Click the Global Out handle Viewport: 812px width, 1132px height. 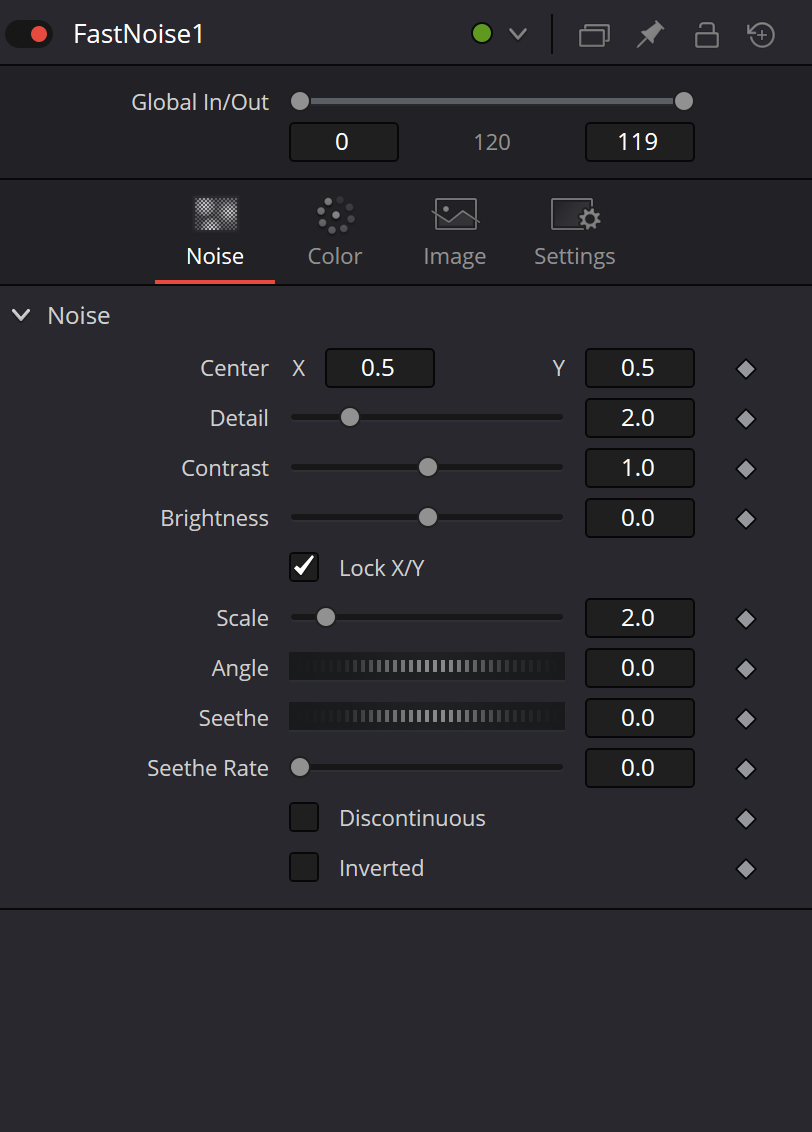tap(684, 101)
